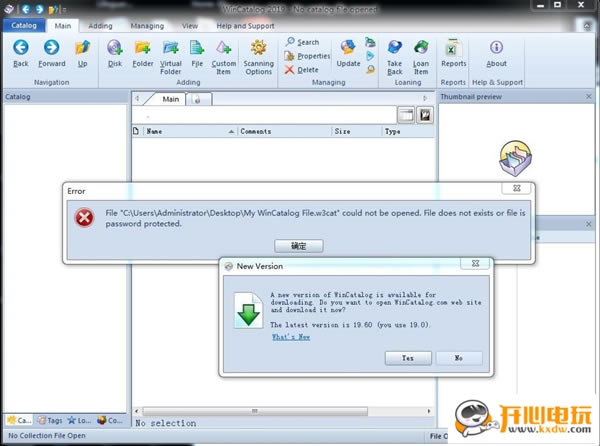Screen dimensions: 600x446
Task: Open the About dialog icon
Action: (496, 47)
